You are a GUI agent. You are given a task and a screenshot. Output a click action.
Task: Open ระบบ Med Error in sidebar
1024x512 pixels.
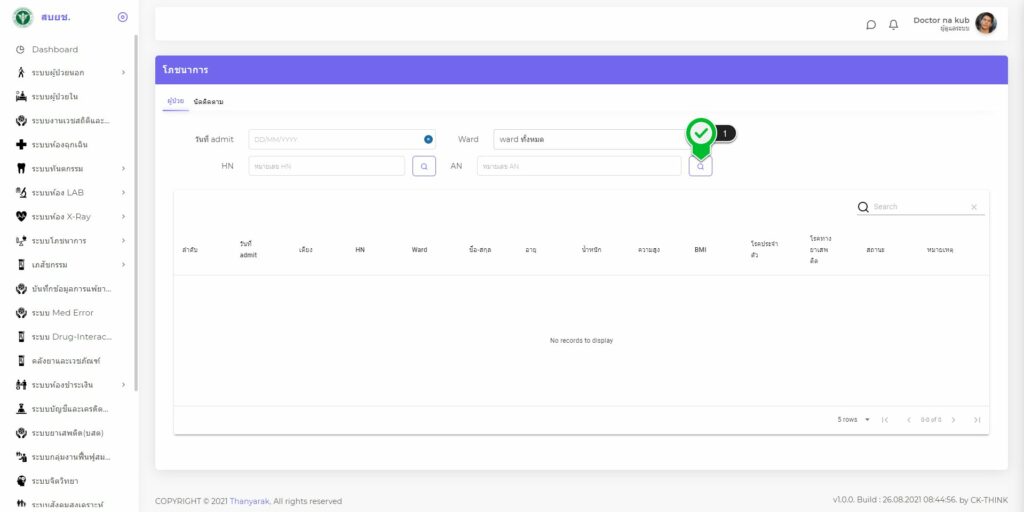click(62, 313)
